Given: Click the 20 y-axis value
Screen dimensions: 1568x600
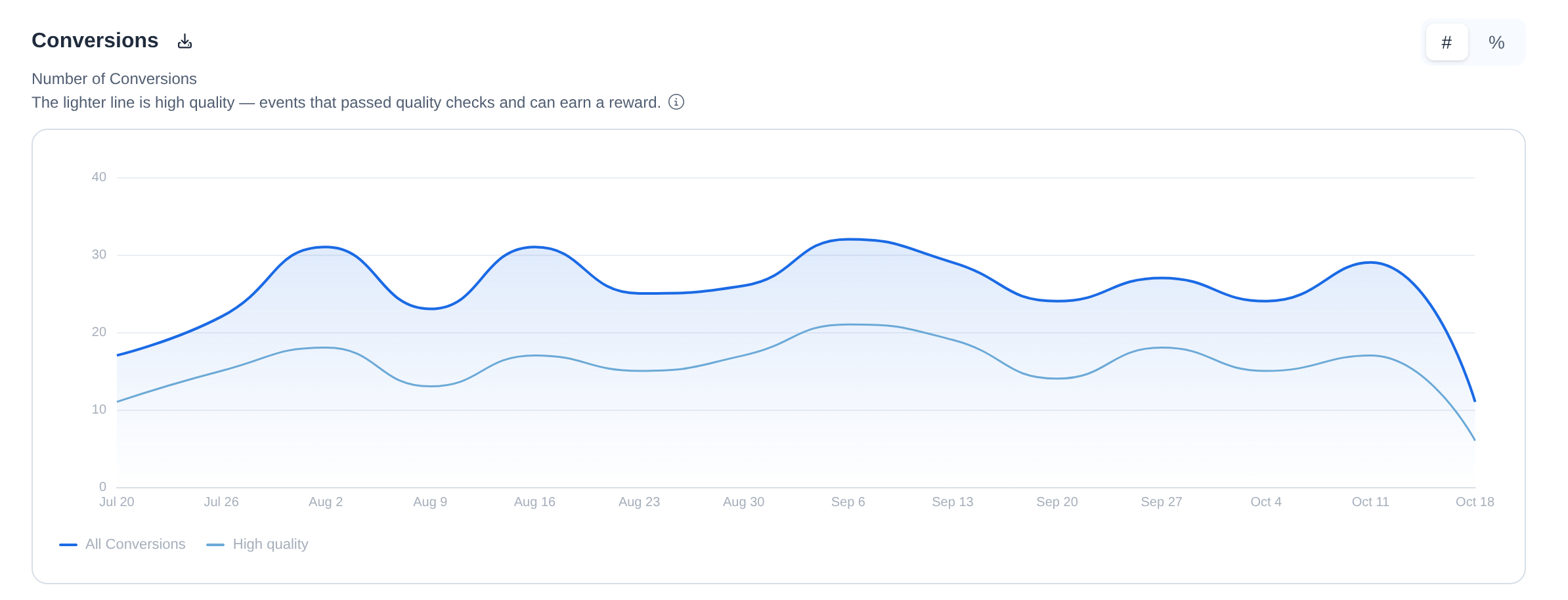Looking at the screenshot, I should [99, 332].
